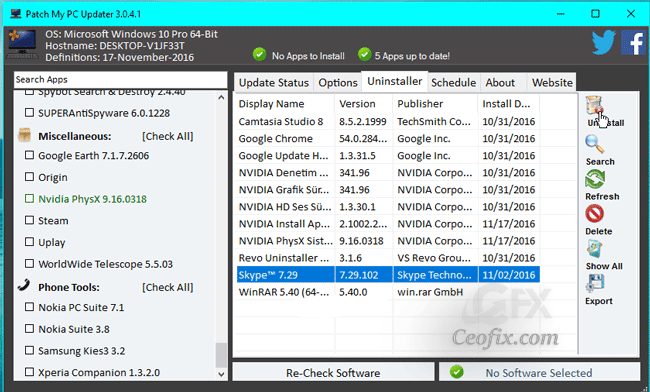This screenshot has height=392, width=650.
Task: Sort by the Install Date column header
Action: click(509, 104)
